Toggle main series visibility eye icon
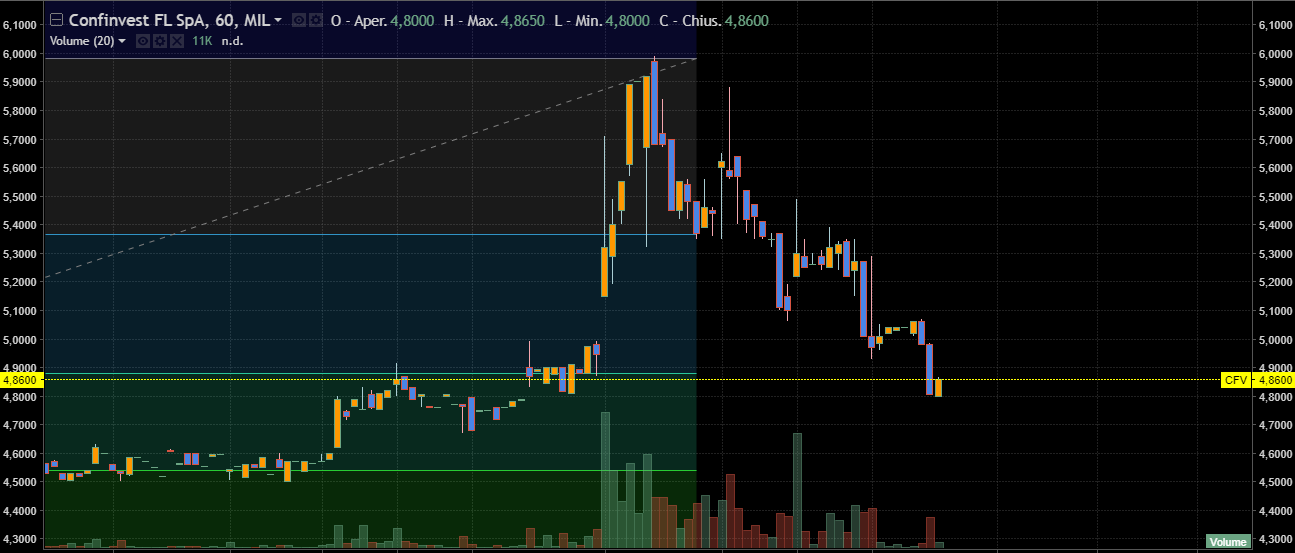The height and width of the screenshot is (553, 1295). click(299, 20)
